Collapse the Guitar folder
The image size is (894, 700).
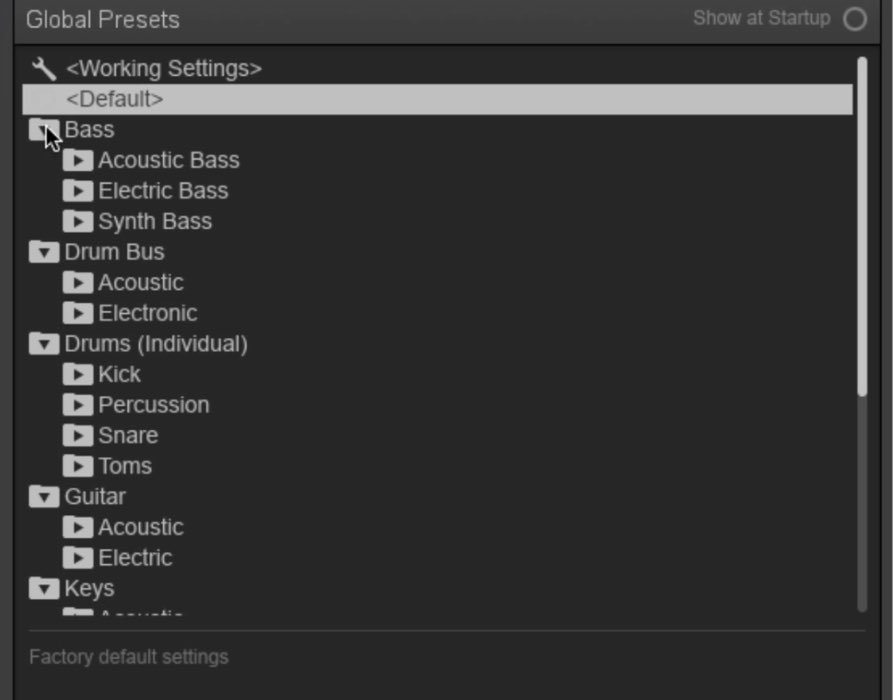coord(44,497)
